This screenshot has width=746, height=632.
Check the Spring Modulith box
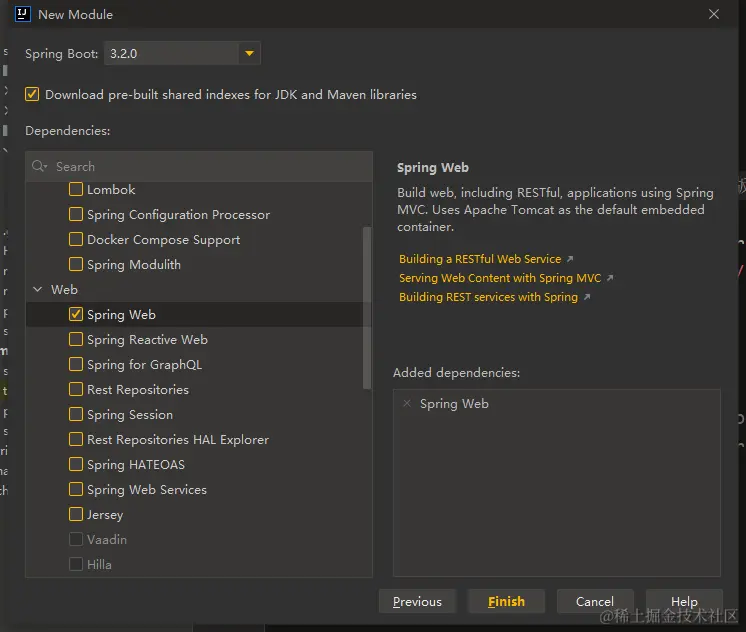tap(76, 264)
